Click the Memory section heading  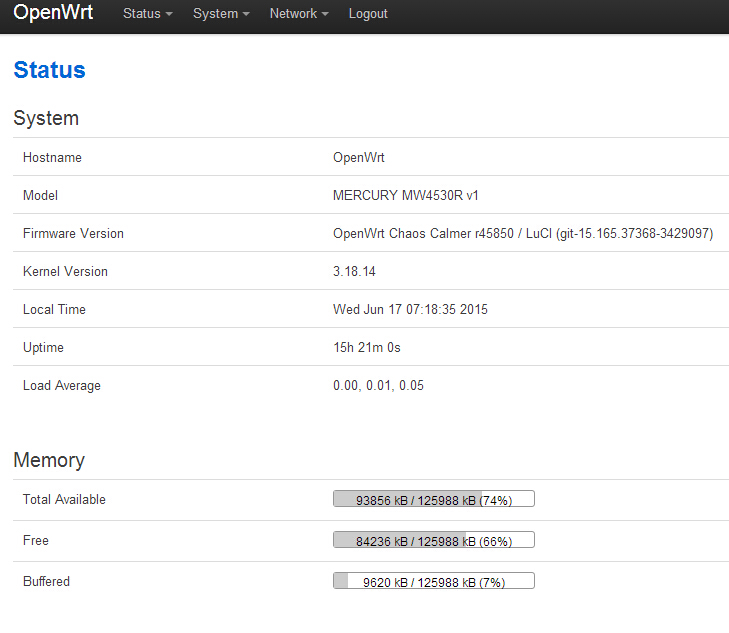click(49, 460)
